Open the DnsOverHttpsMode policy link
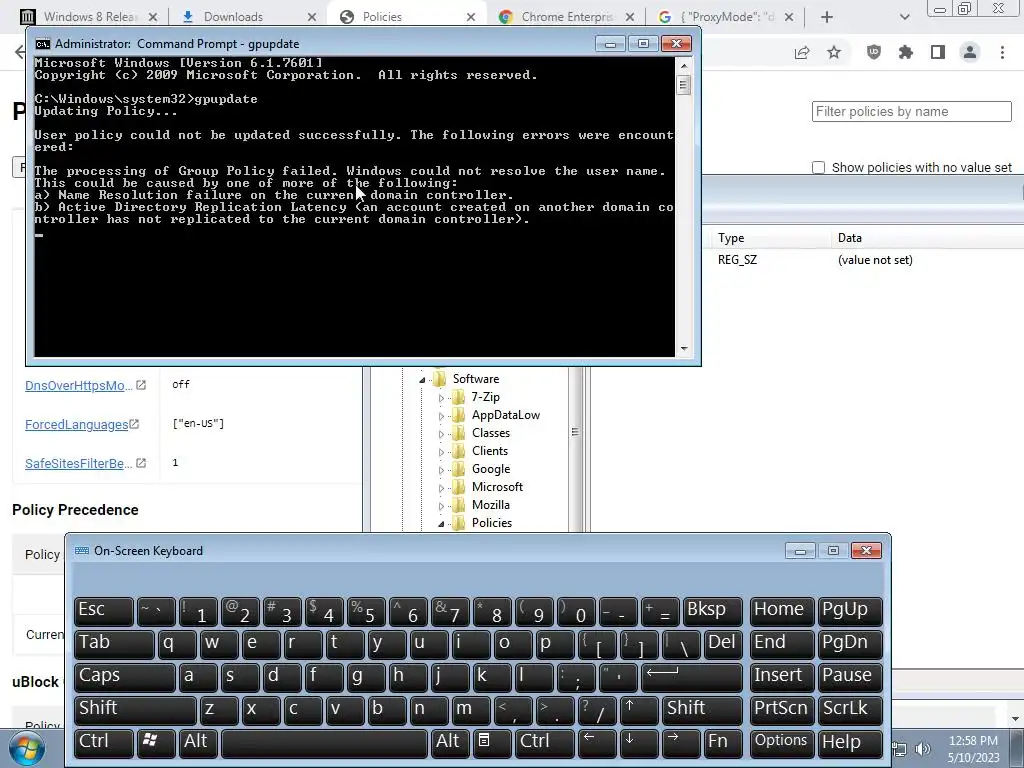Screen dimensions: 1024x768 (78, 385)
